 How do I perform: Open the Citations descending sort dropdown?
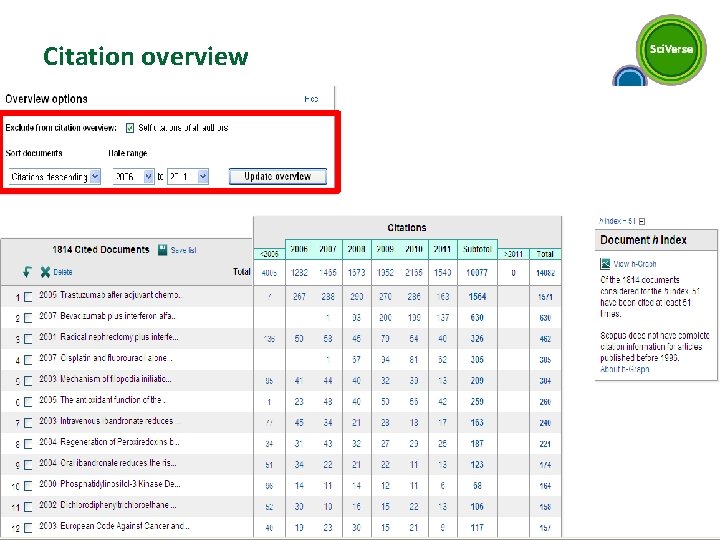(x=55, y=177)
